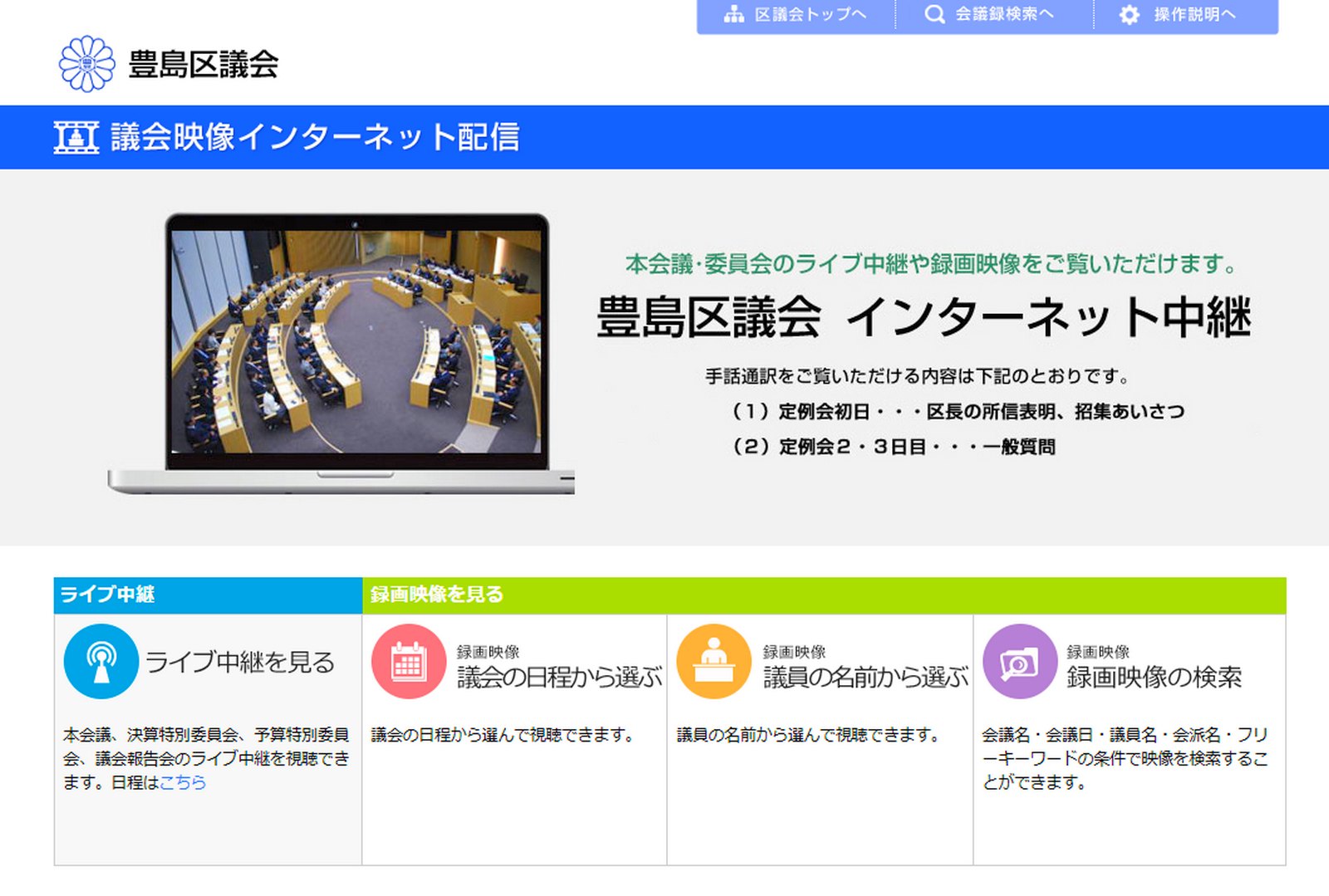1329x896 pixels.
Task: Click the laptop council chamber image
Action: click(x=356, y=343)
